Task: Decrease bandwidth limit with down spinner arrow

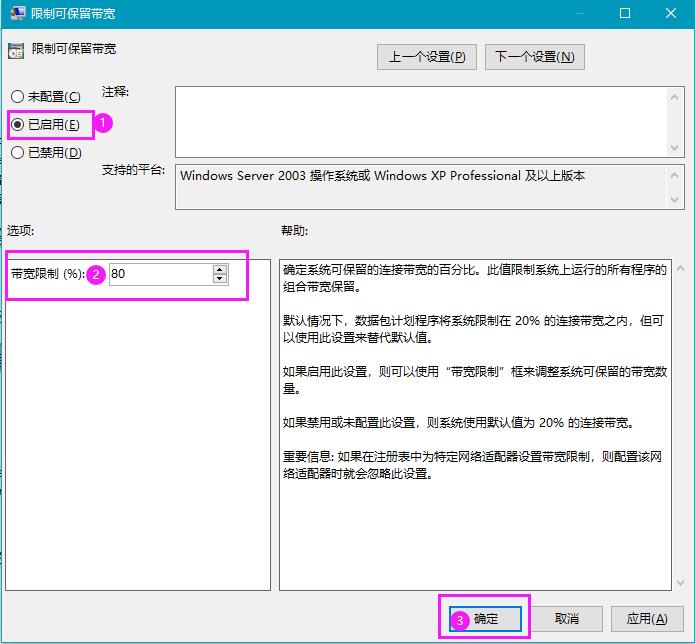Action: click(220, 279)
